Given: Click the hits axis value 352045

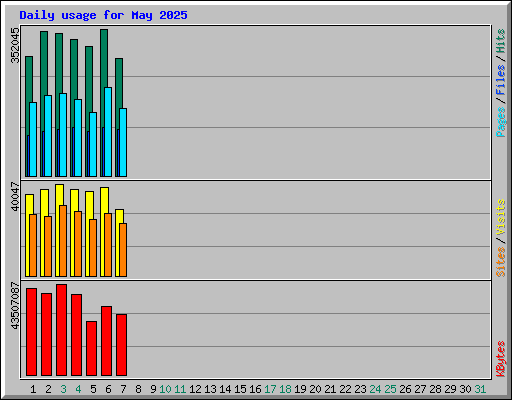Looking at the screenshot, I should click(x=15, y=45).
